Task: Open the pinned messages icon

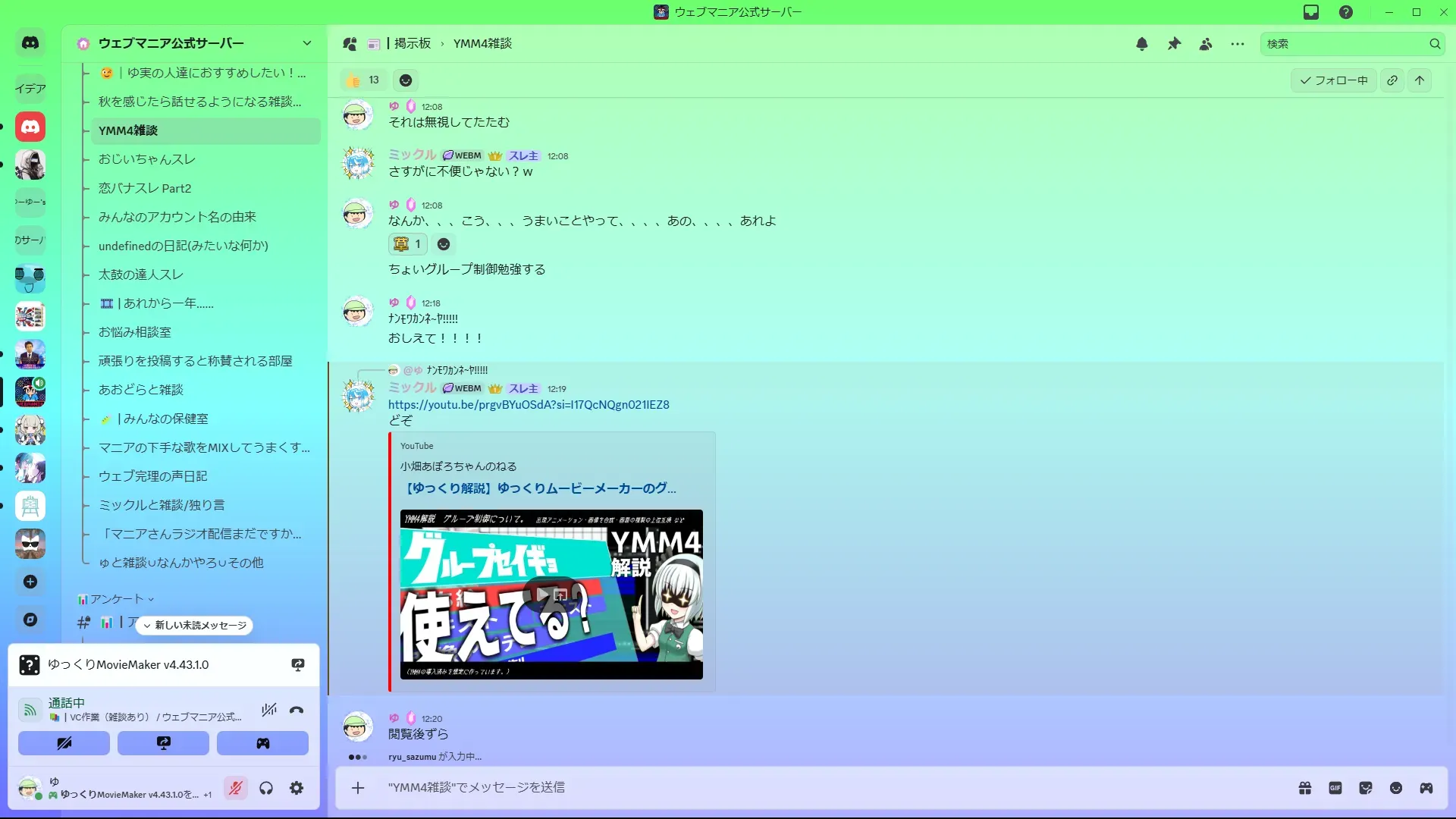Action: point(1174,44)
